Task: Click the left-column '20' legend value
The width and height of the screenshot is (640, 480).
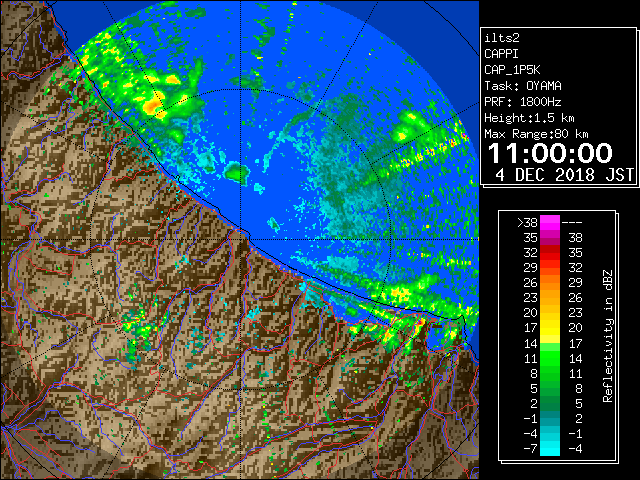Action: [531, 313]
